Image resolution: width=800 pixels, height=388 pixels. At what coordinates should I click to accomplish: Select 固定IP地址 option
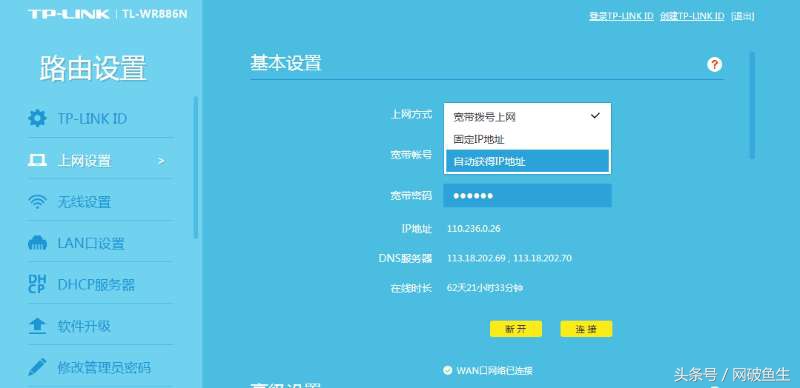(x=527, y=139)
